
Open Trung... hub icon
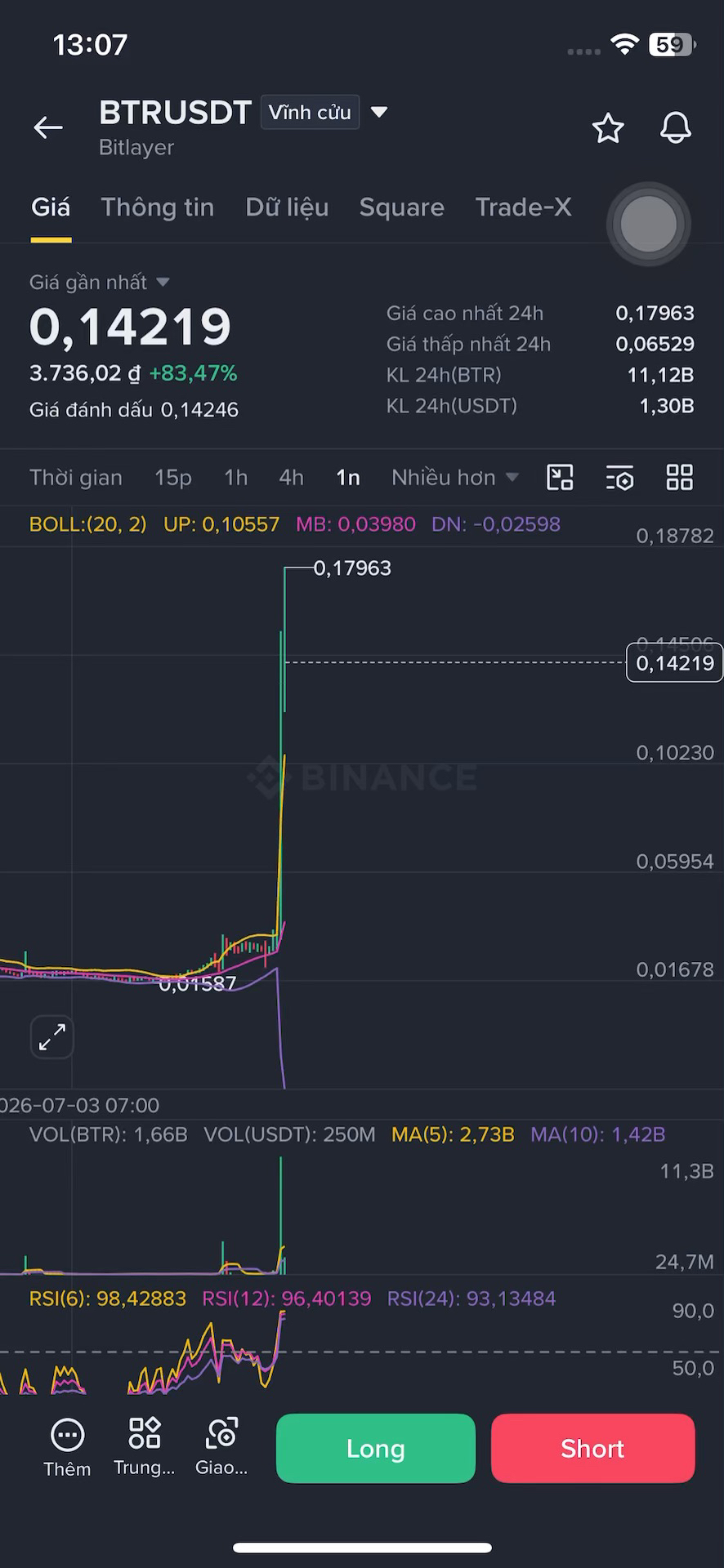pos(145,1433)
